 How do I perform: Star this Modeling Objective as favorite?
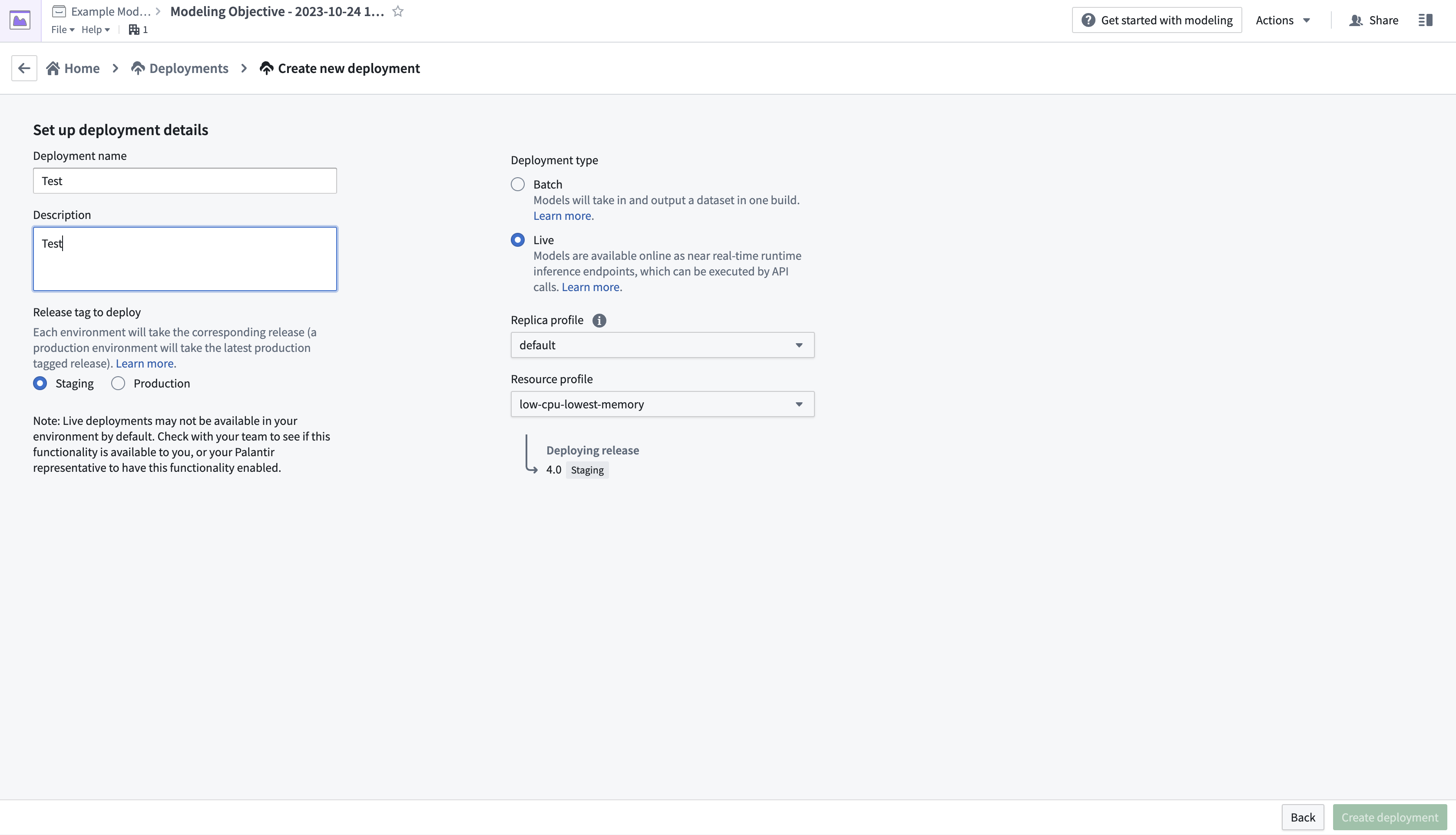coord(398,11)
